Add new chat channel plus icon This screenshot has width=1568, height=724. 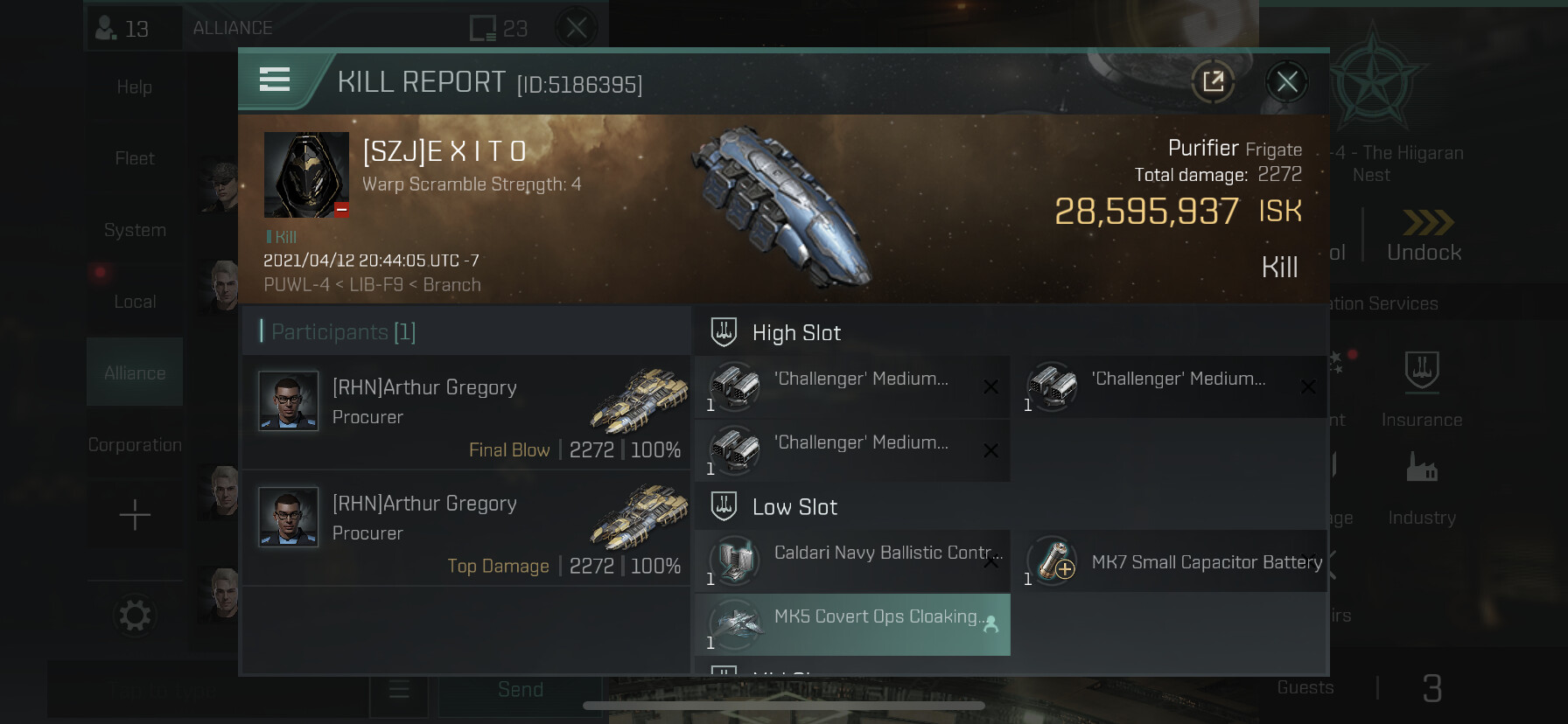click(135, 515)
